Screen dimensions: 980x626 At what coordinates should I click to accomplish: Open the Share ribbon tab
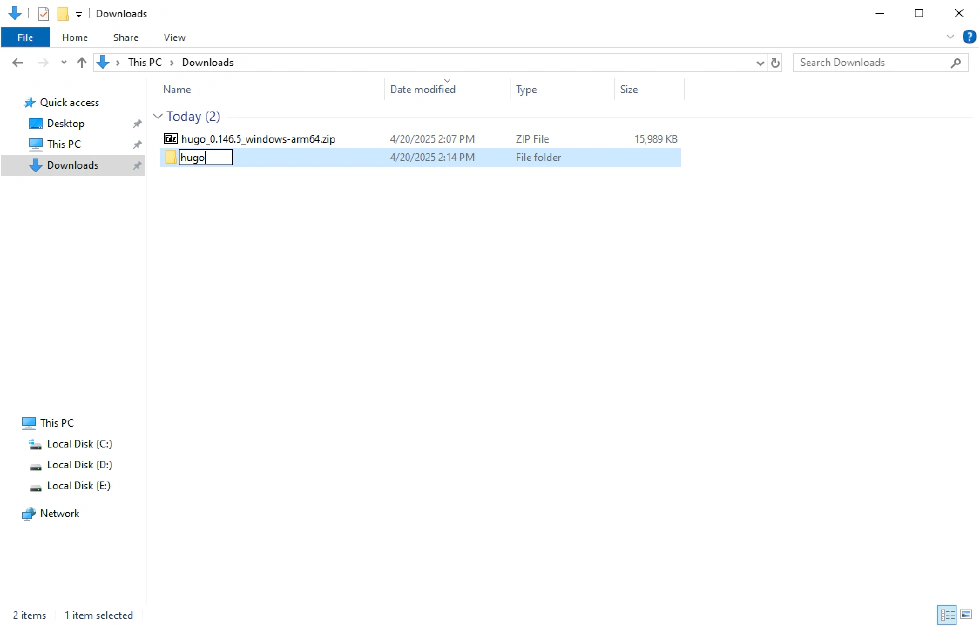pos(126,37)
